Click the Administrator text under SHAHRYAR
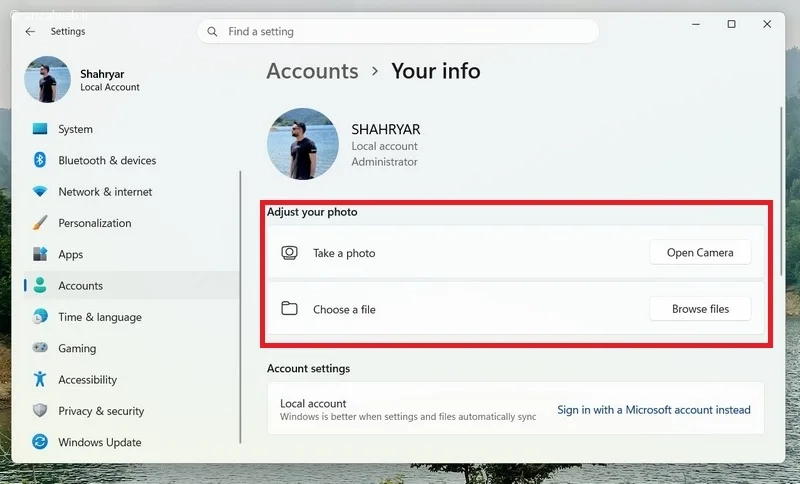 click(384, 162)
